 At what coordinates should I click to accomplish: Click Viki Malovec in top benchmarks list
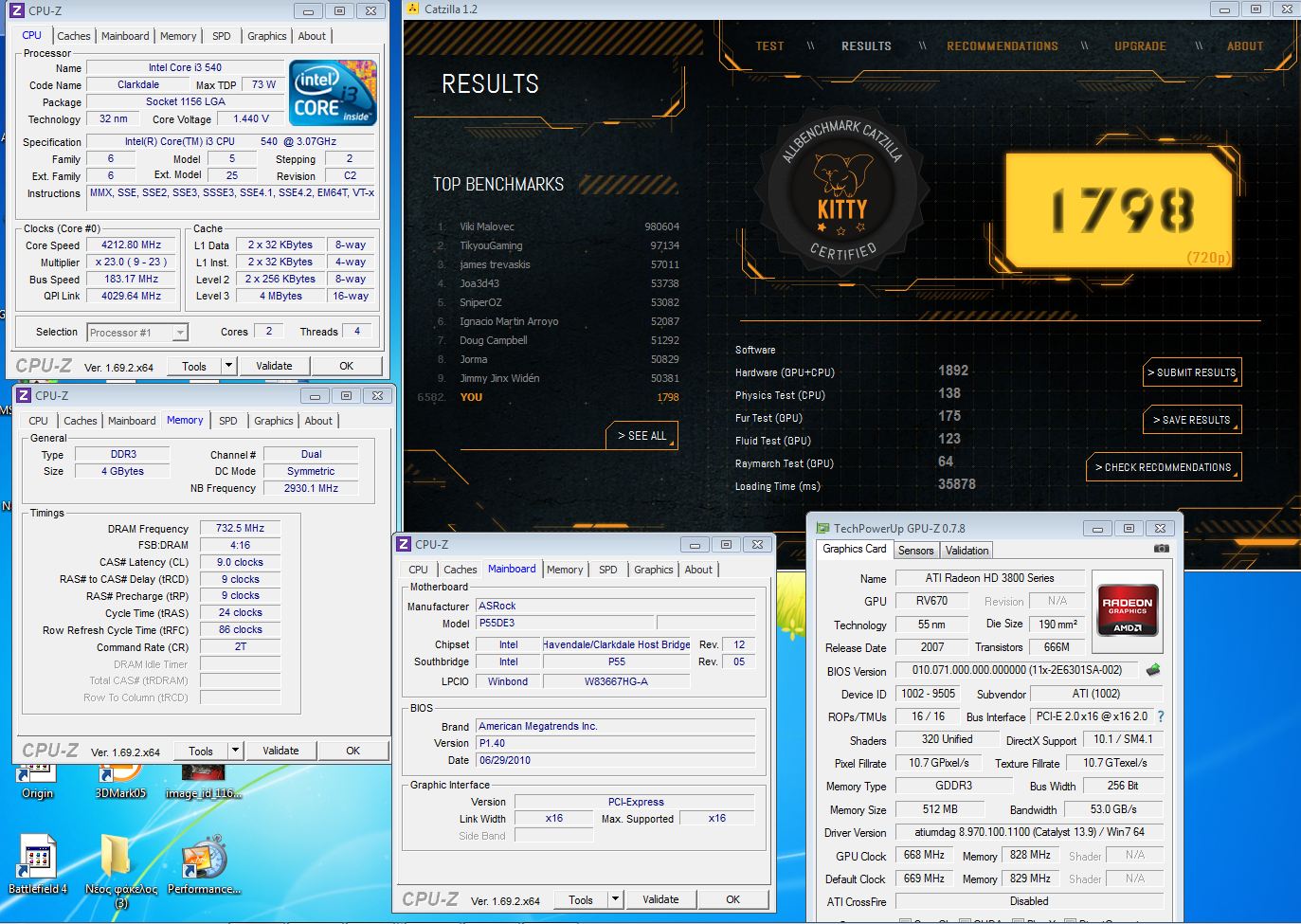click(x=487, y=226)
